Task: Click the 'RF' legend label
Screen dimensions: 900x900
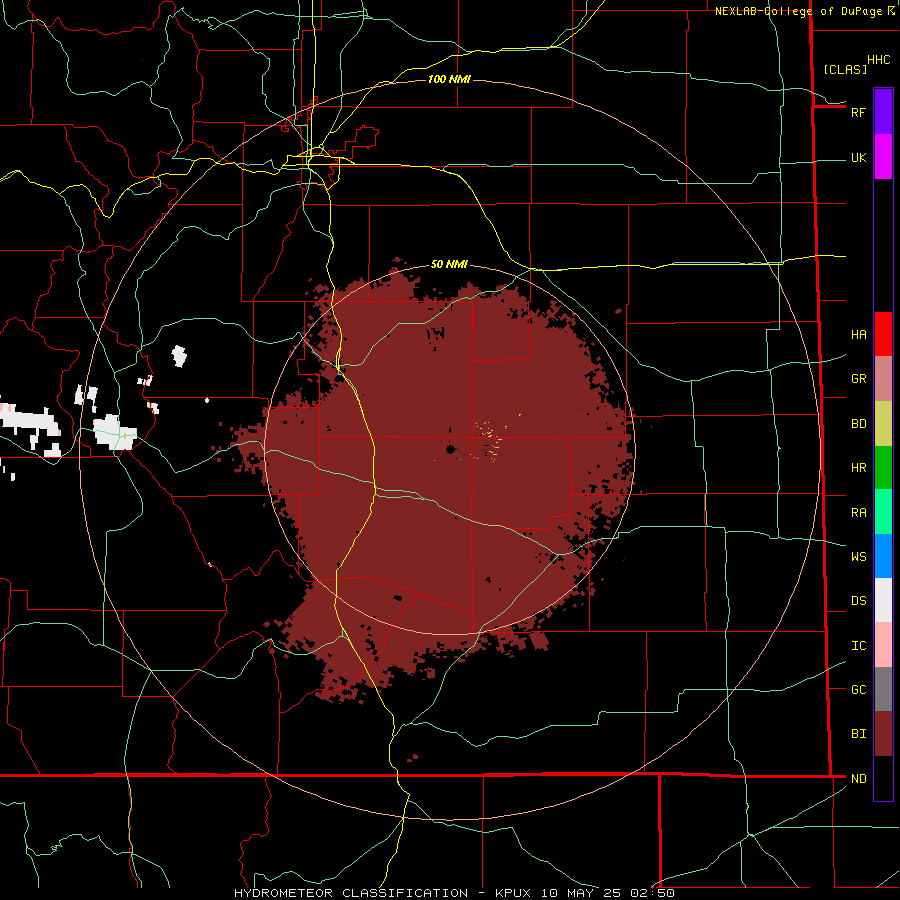Action: (858, 112)
